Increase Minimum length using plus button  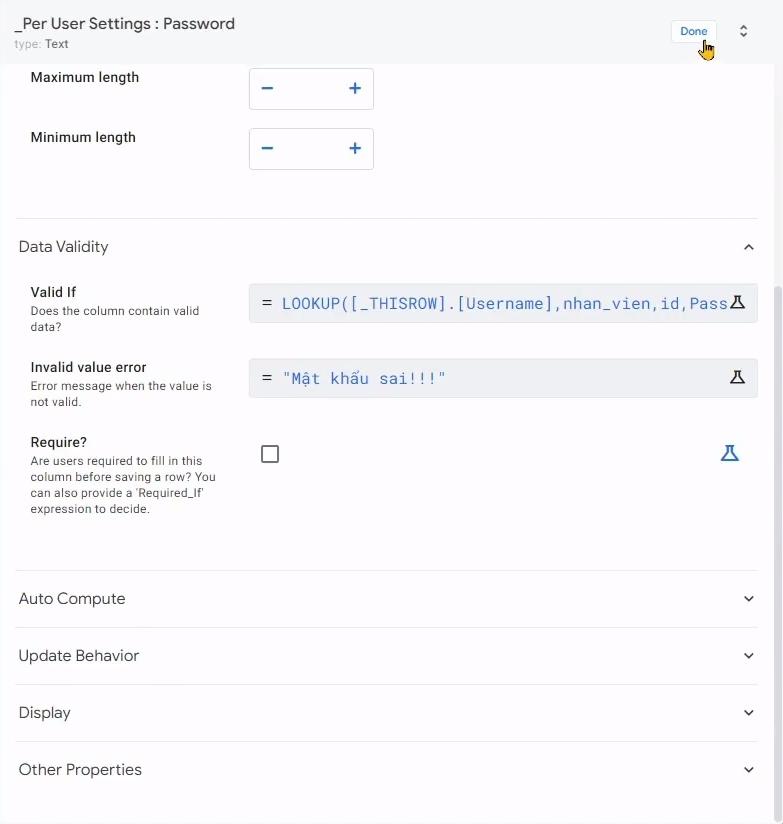(x=354, y=148)
